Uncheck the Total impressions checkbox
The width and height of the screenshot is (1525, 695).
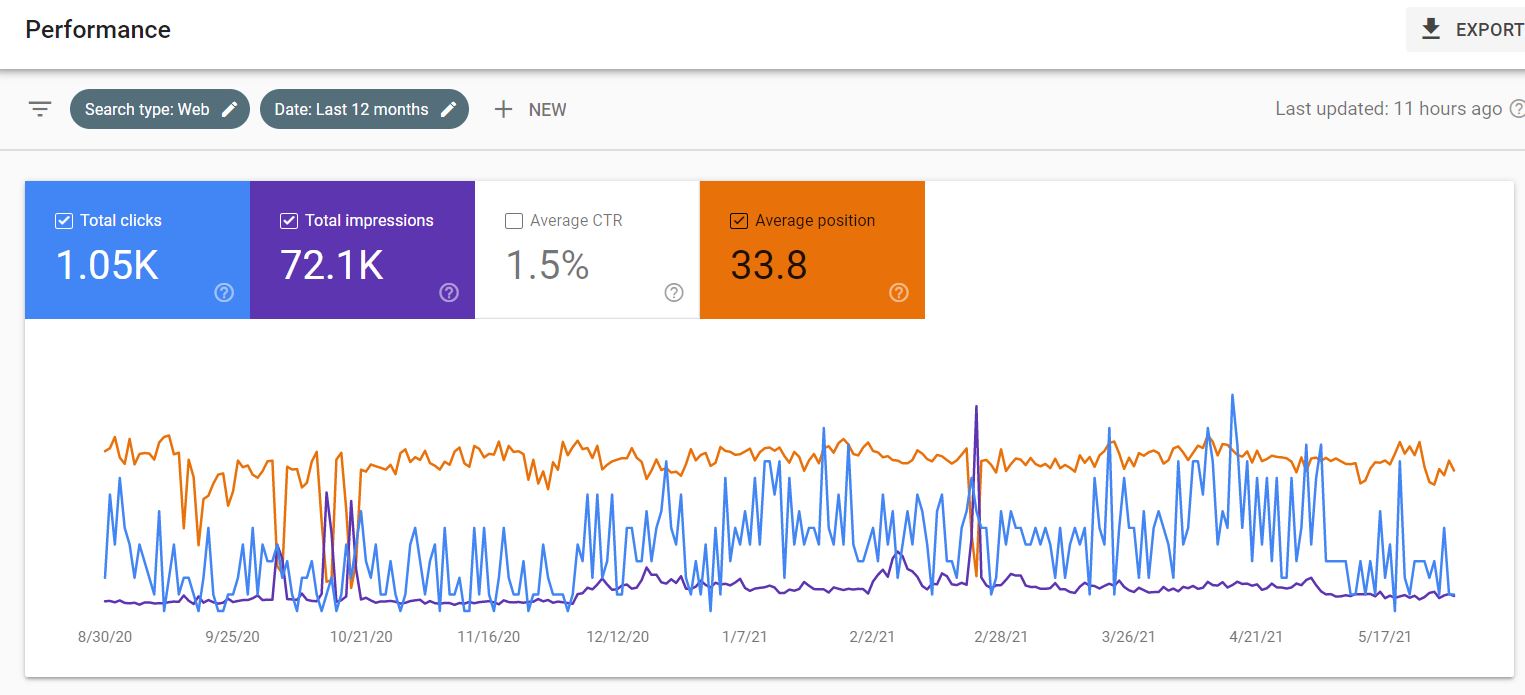(x=289, y=221)
